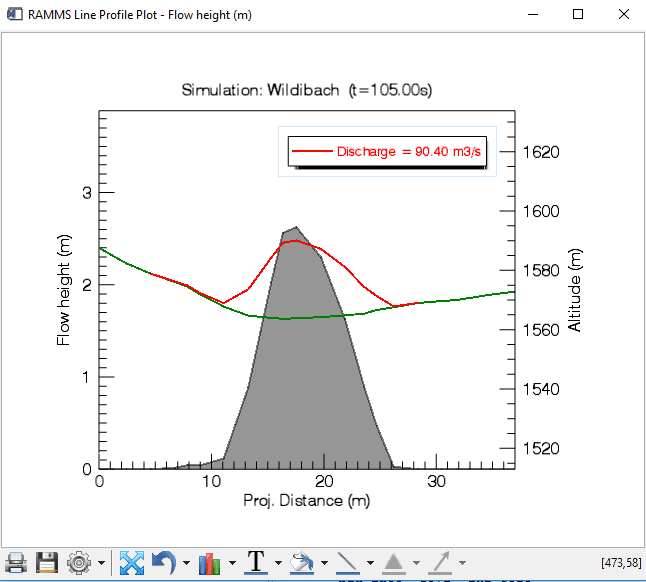Image resolution: width=646 pixels, height=582 pixels.
Task: Select the 'Proj. Distance (m)' axis label
Action: (x=307, y=500)
